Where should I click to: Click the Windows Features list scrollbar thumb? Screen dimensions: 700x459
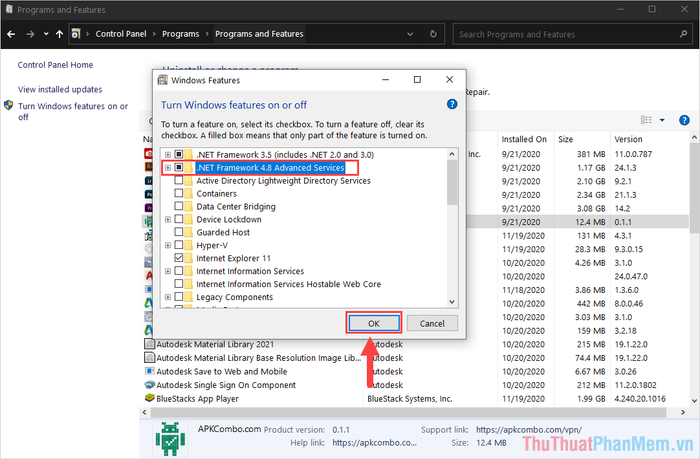[452, 182]
